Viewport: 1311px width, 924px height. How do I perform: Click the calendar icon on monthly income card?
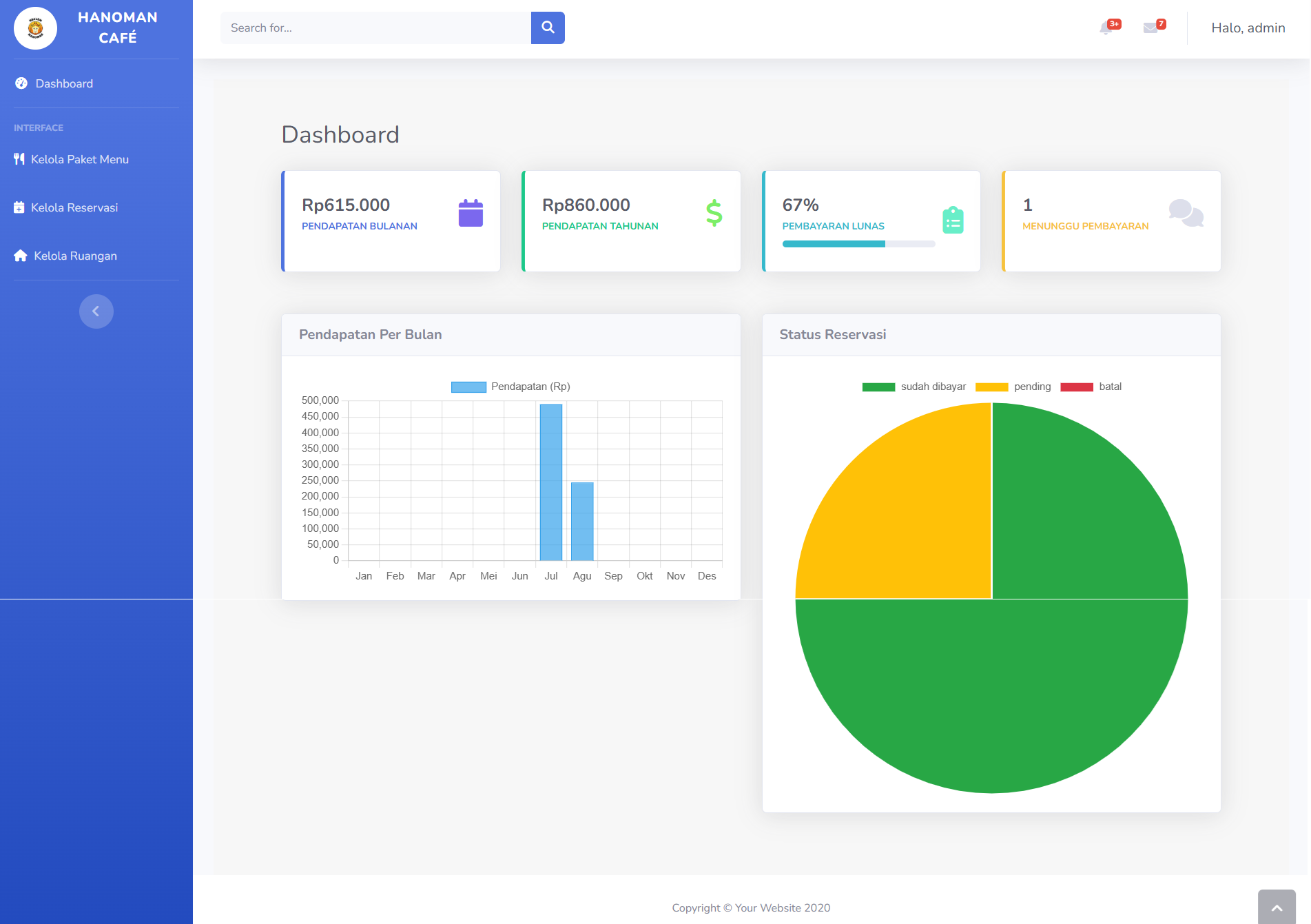(x=471, y=214)
